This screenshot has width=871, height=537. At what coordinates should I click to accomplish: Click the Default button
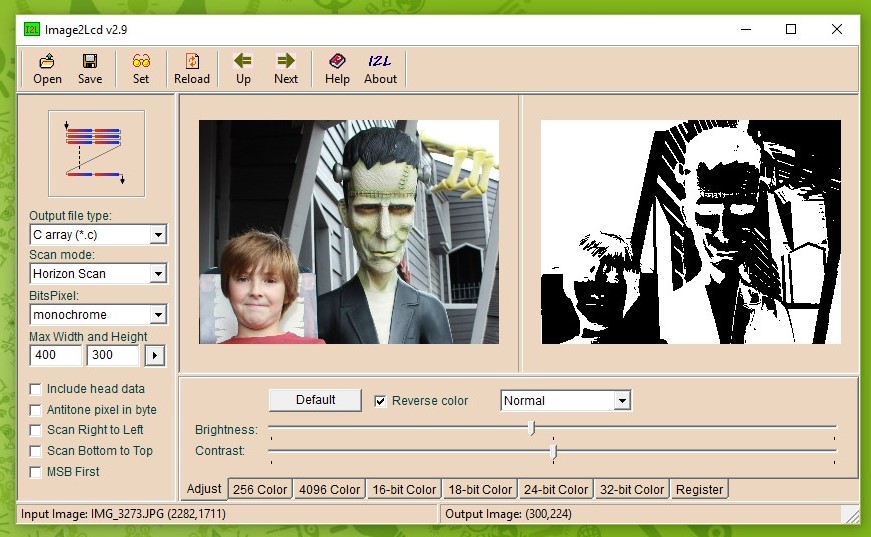315,400
